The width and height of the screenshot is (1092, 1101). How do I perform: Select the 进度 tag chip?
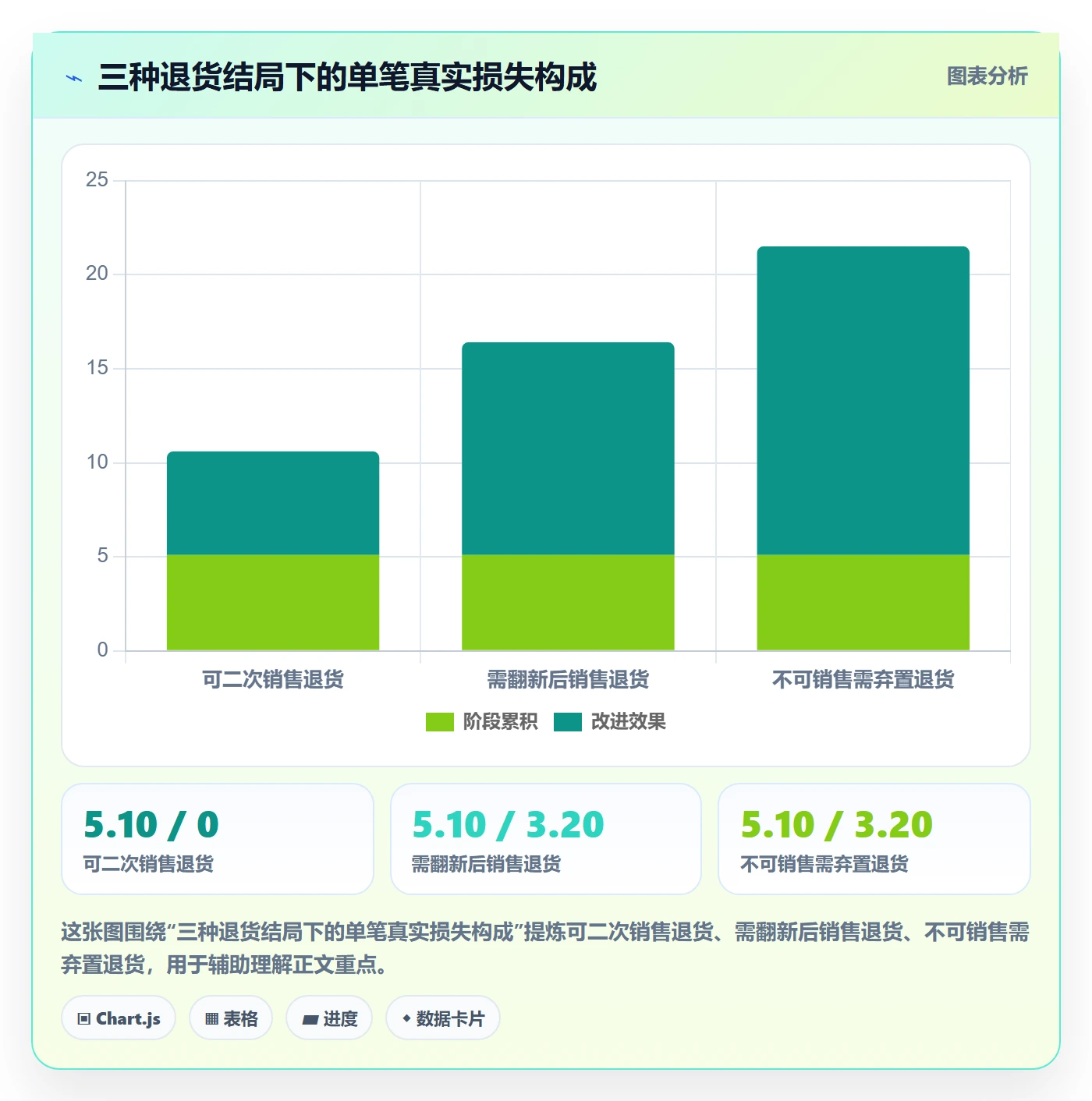(x=329, y=1018)
